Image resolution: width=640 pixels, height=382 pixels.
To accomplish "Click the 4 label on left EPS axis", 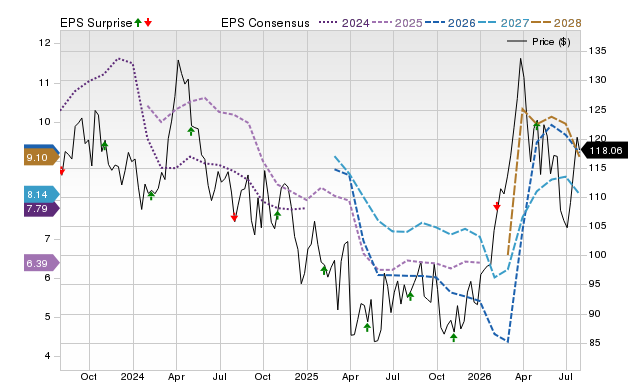I will (x=47, y=356).
